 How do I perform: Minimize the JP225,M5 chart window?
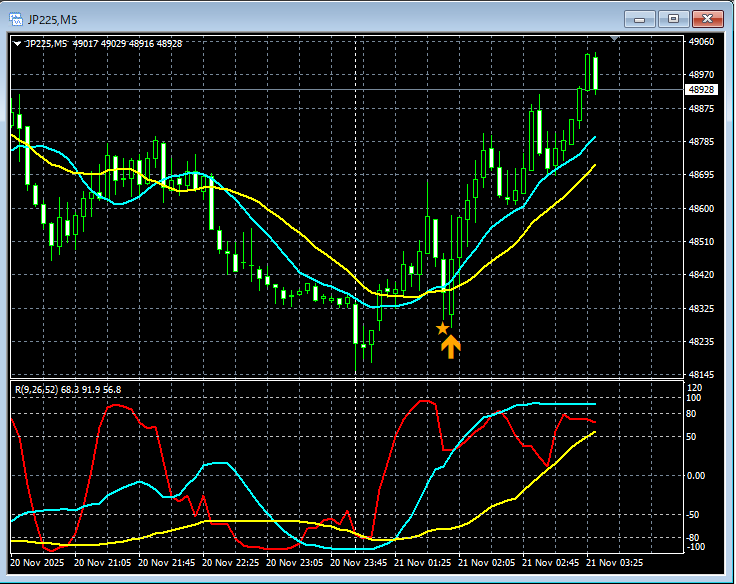(639, 19)
